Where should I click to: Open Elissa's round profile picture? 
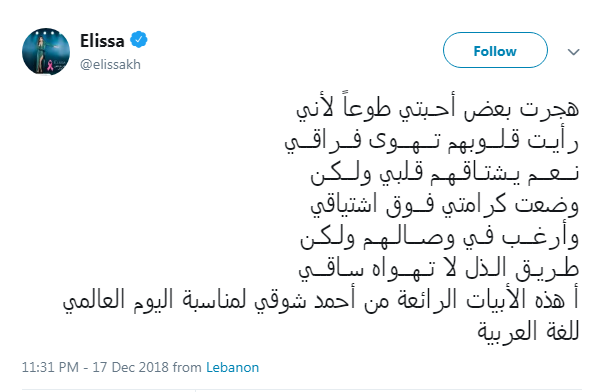click(x=46, y=51)
